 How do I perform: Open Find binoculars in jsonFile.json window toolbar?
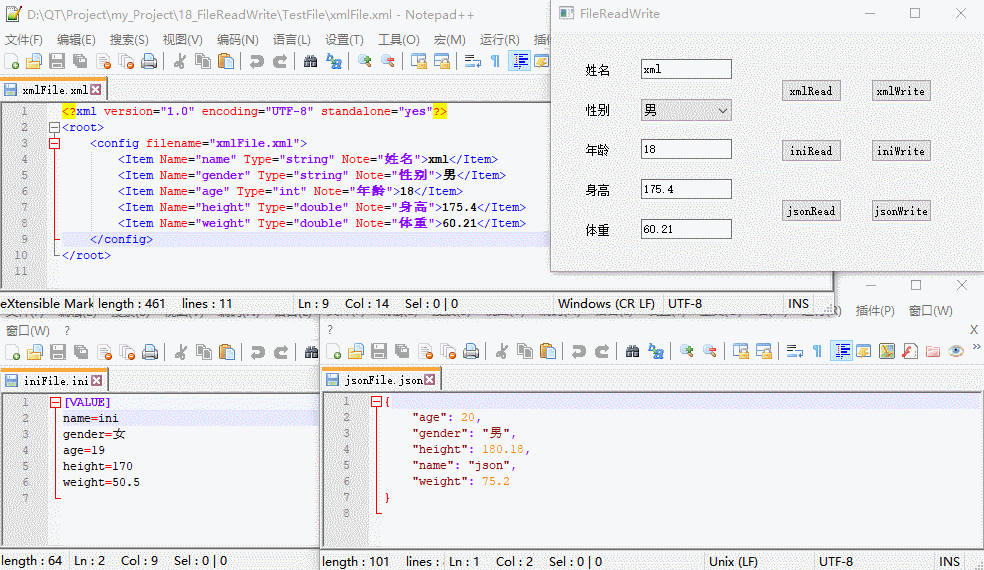(x=633, y=352)
